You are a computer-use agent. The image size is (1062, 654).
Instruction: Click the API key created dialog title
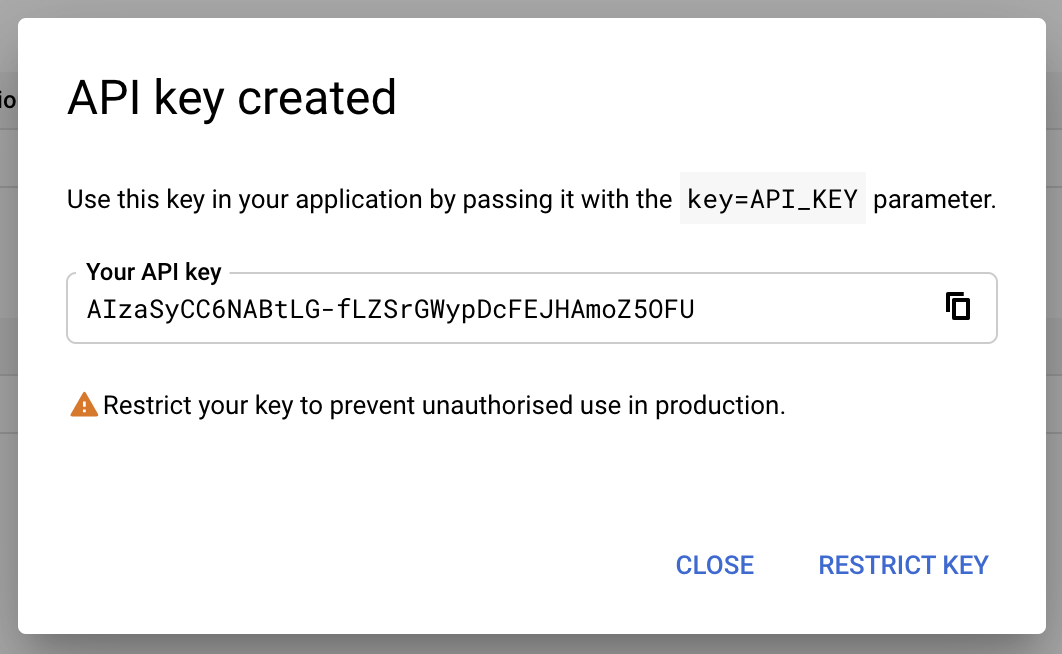click(x=231, y=97)
